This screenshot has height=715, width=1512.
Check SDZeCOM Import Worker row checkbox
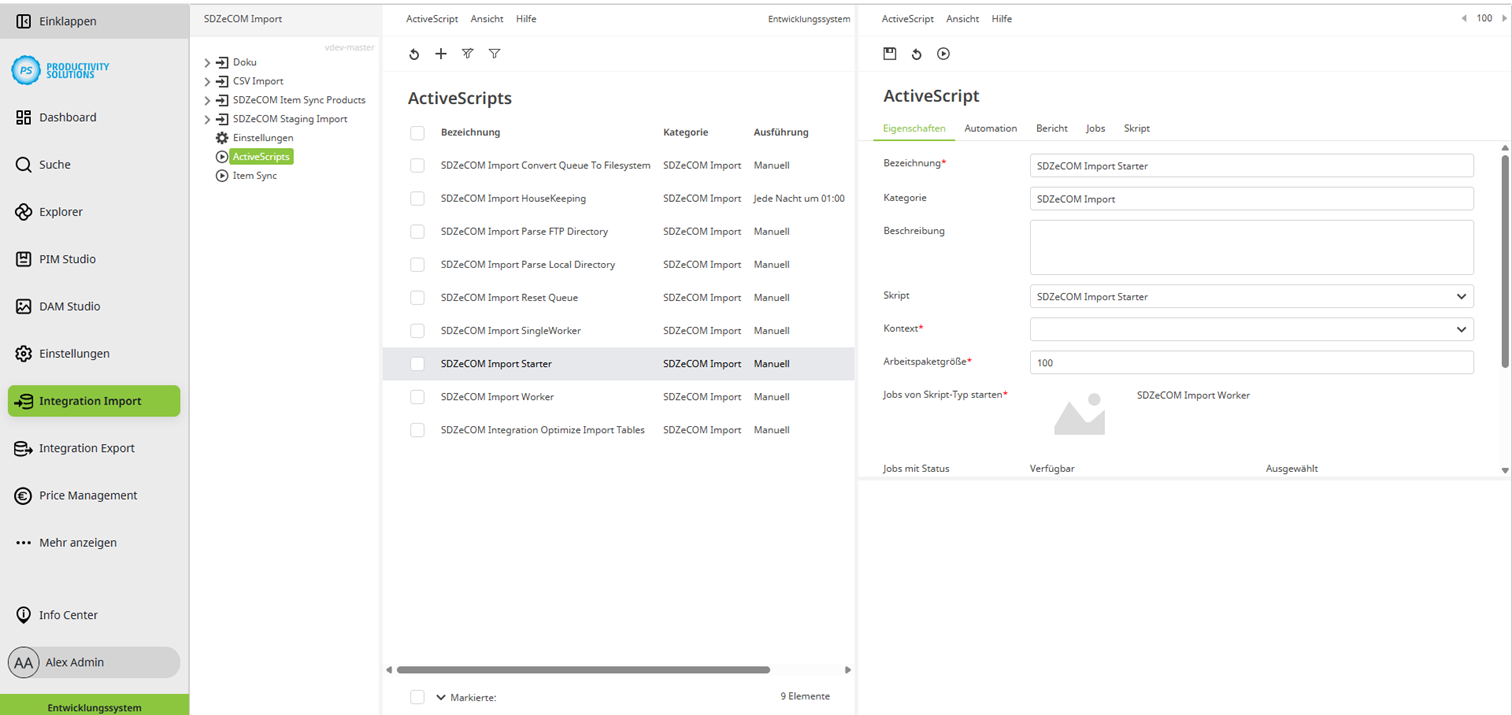tap(417, 396)
